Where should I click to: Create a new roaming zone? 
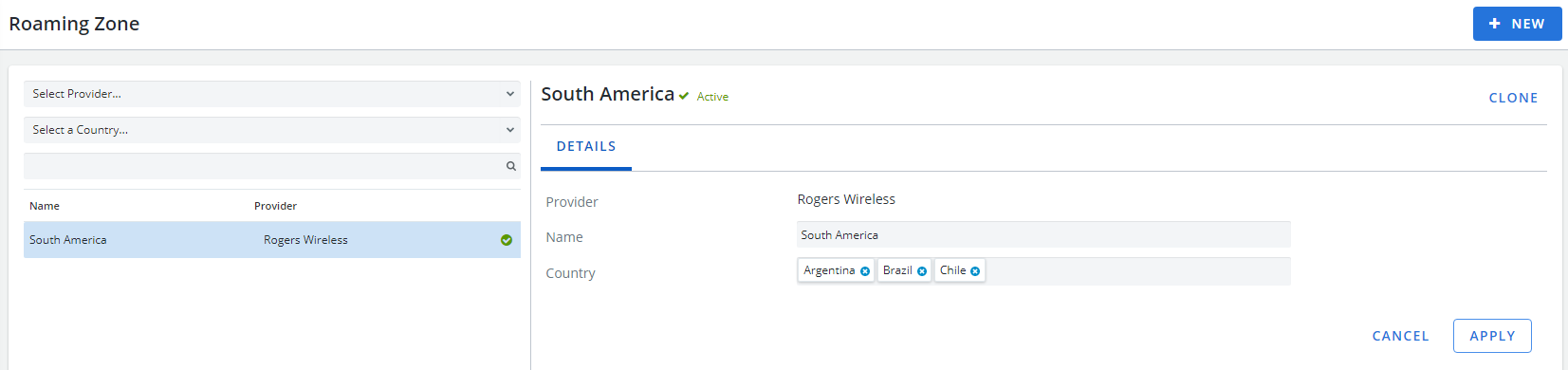click(1517, 24)
